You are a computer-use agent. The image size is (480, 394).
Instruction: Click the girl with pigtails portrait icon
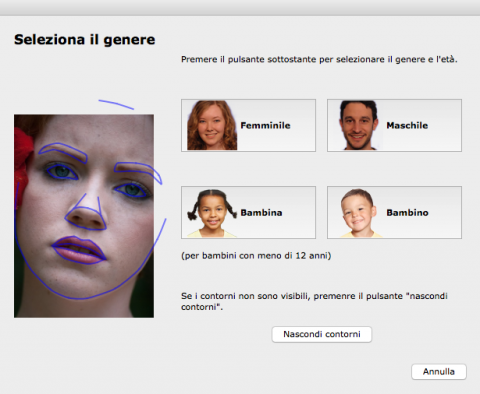click(212, 213)
